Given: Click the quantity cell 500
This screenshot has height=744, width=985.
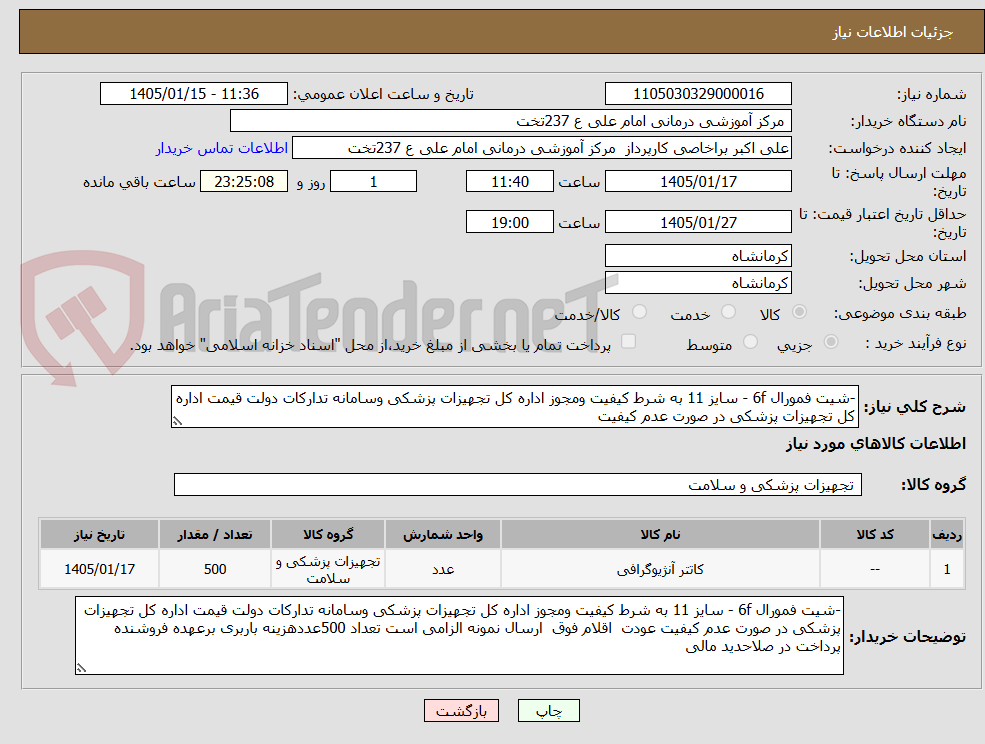Looking at the screenshot, I should point(215,569).
